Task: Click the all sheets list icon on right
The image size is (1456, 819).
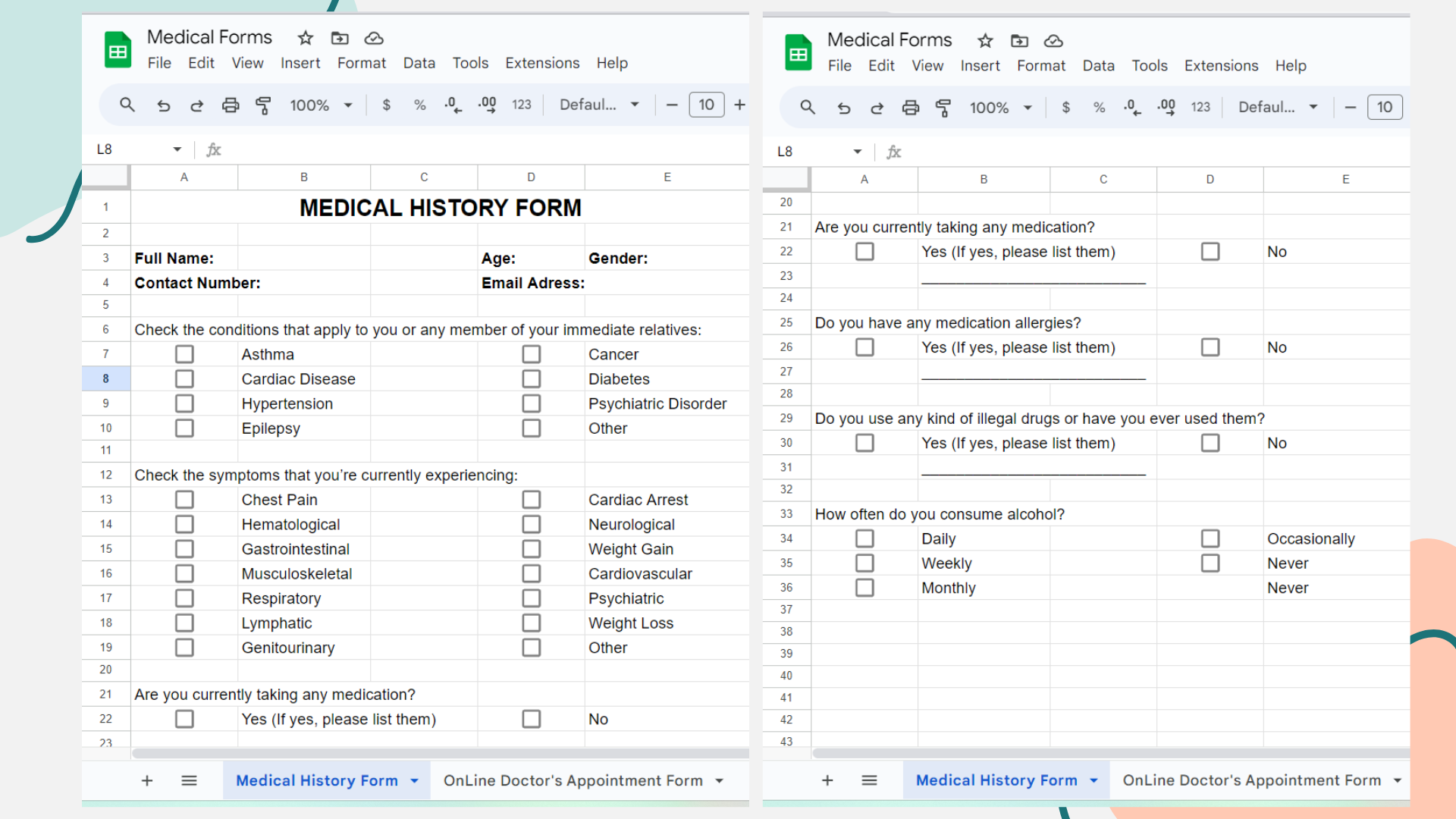Action: [869, 780]
